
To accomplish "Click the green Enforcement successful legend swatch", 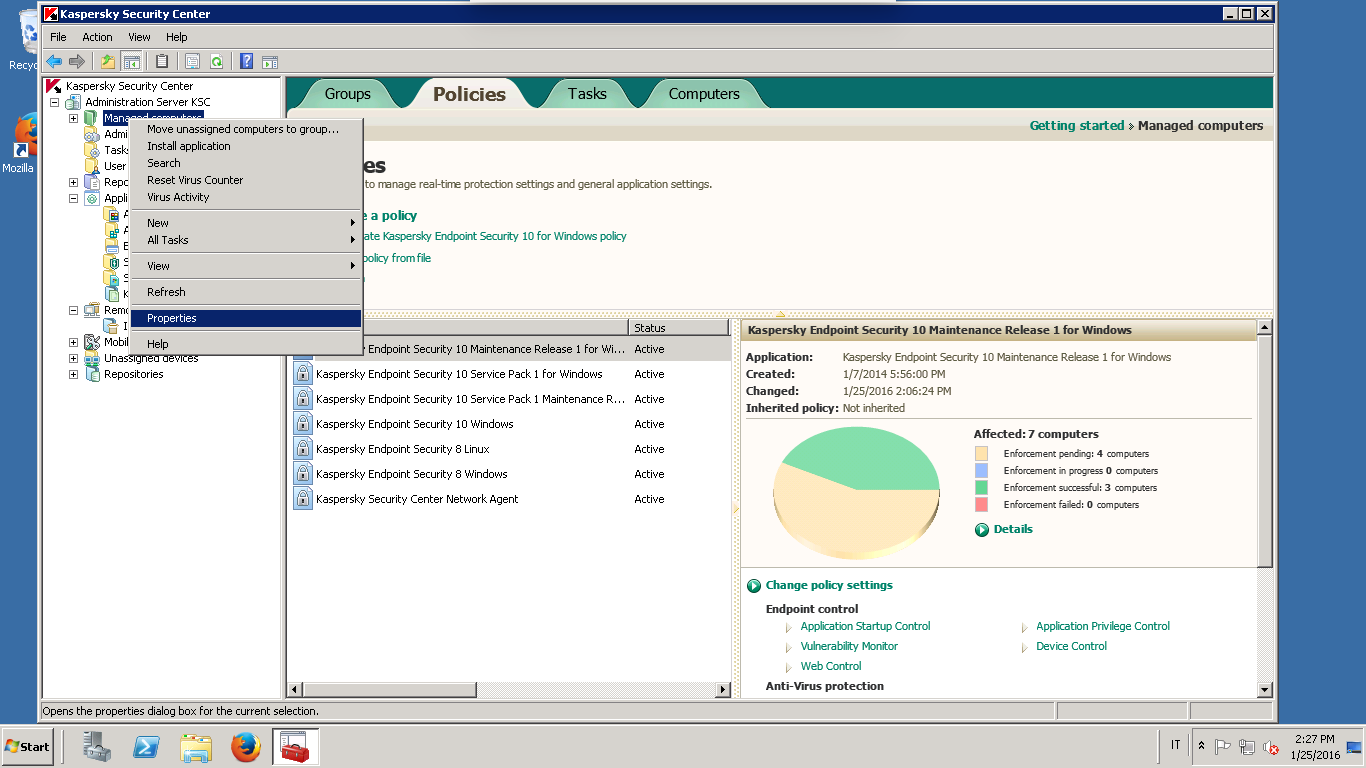I will [x=981, y=488].
